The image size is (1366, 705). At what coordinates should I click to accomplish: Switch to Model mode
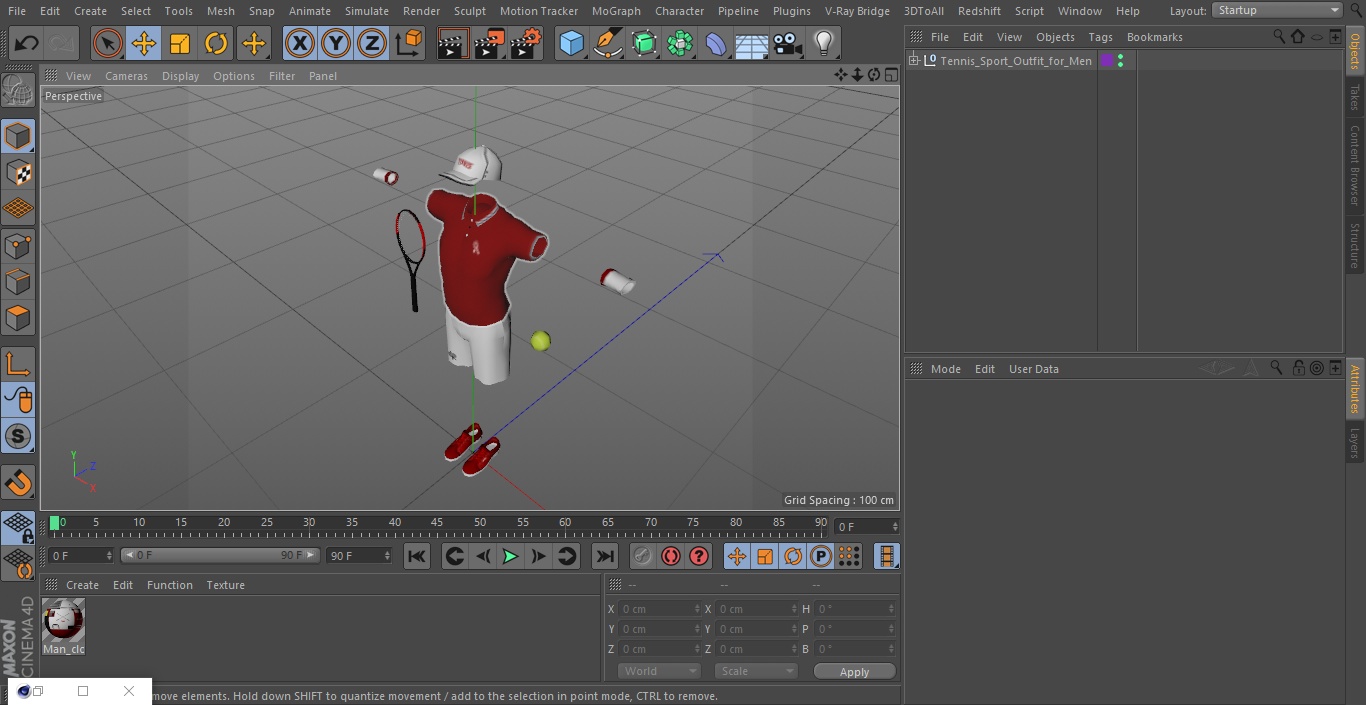[x=18, y=135]
